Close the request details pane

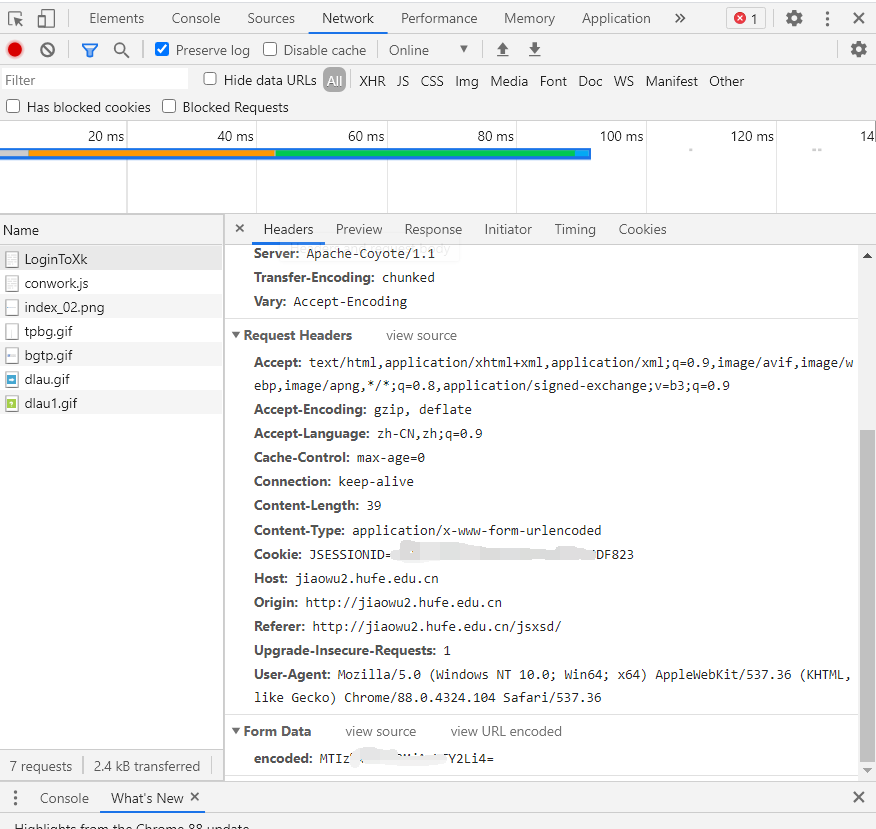(x=240, y=228)
